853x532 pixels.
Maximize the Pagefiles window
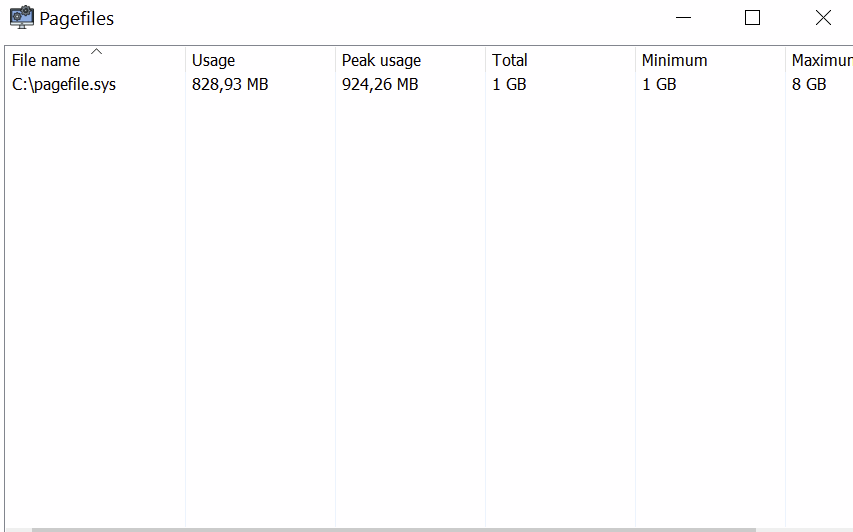(753, 18)
